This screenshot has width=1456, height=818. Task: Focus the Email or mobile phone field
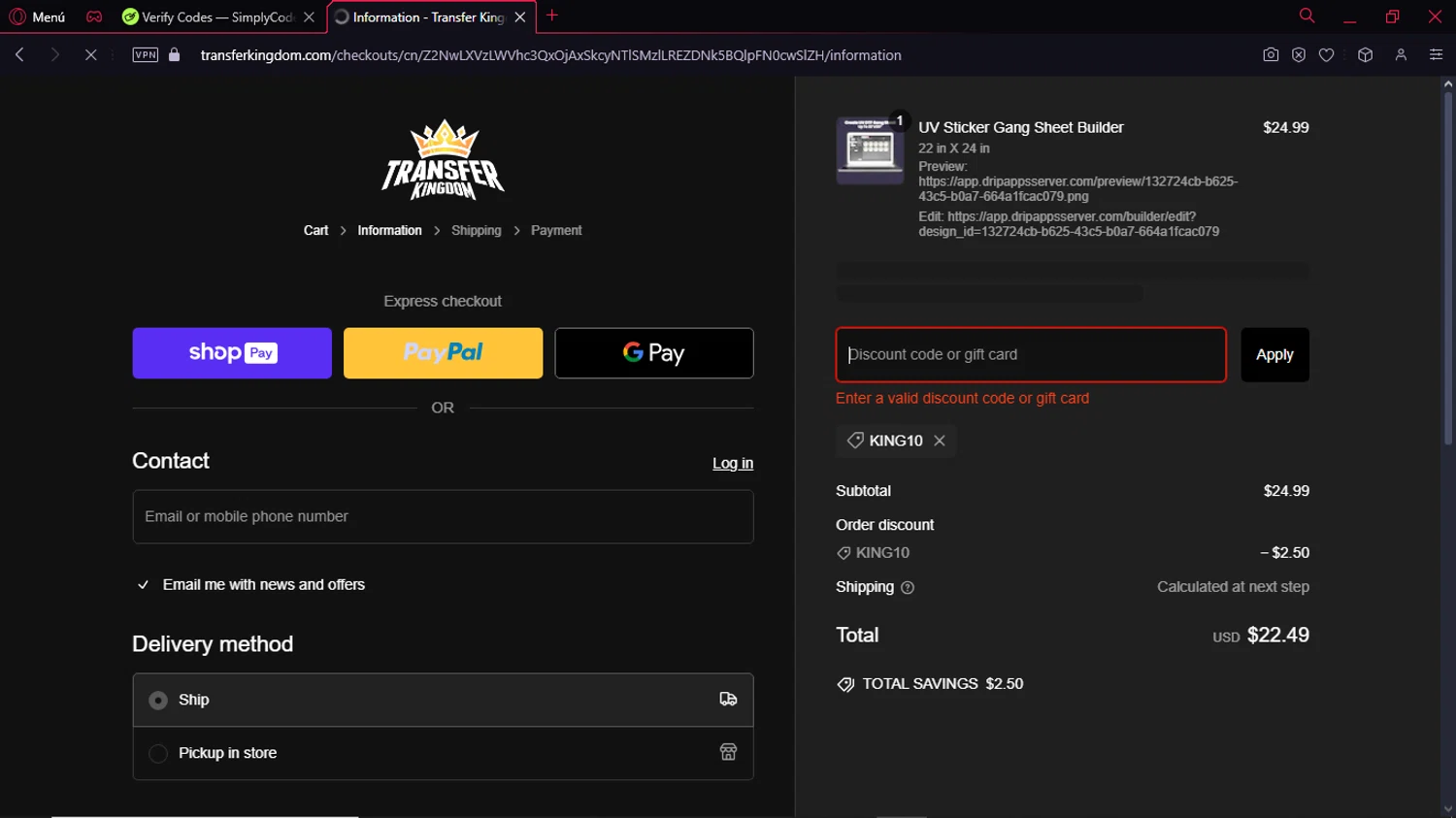click(443, 516)
